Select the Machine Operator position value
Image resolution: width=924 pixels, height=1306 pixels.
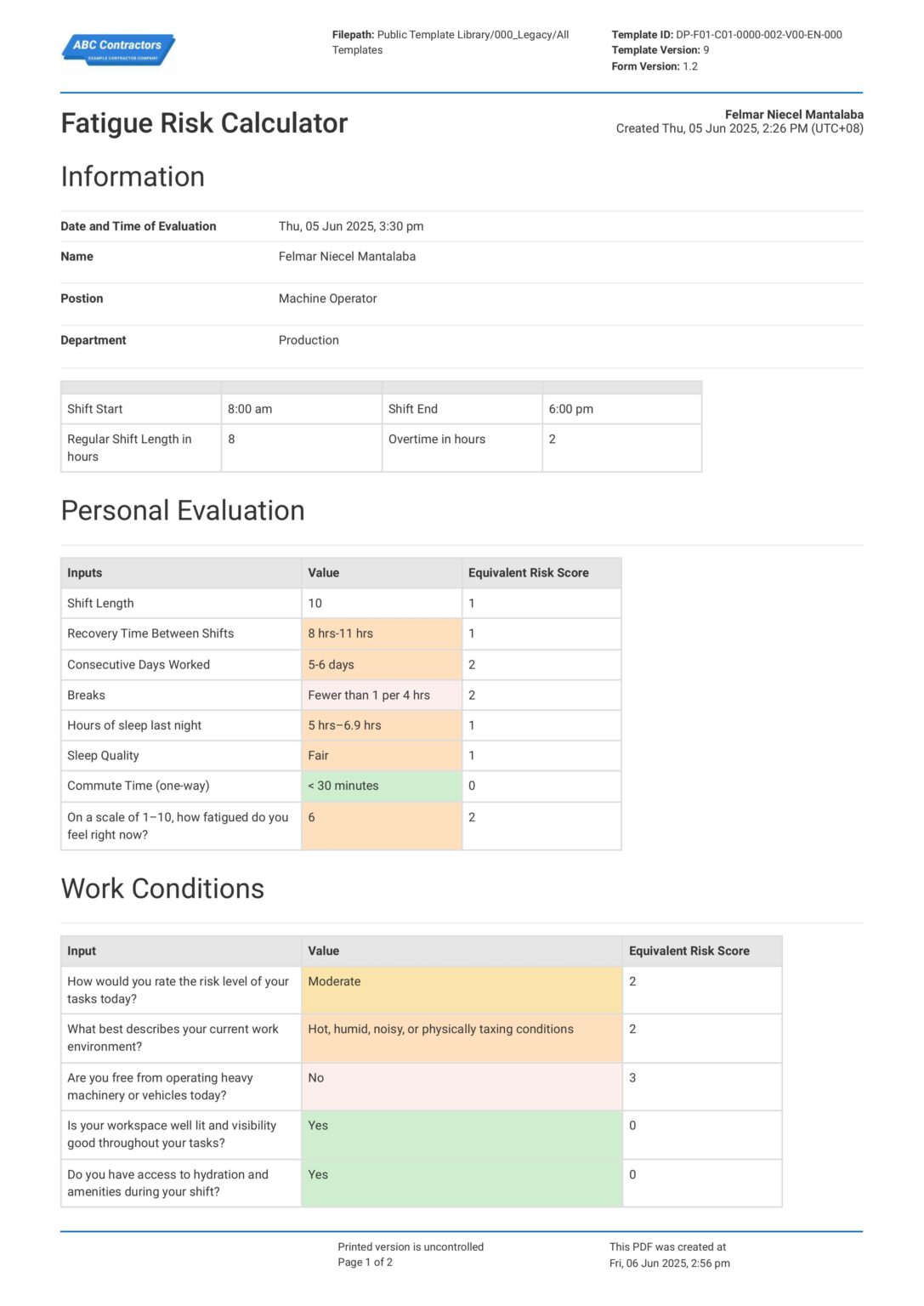coord(329,298)
